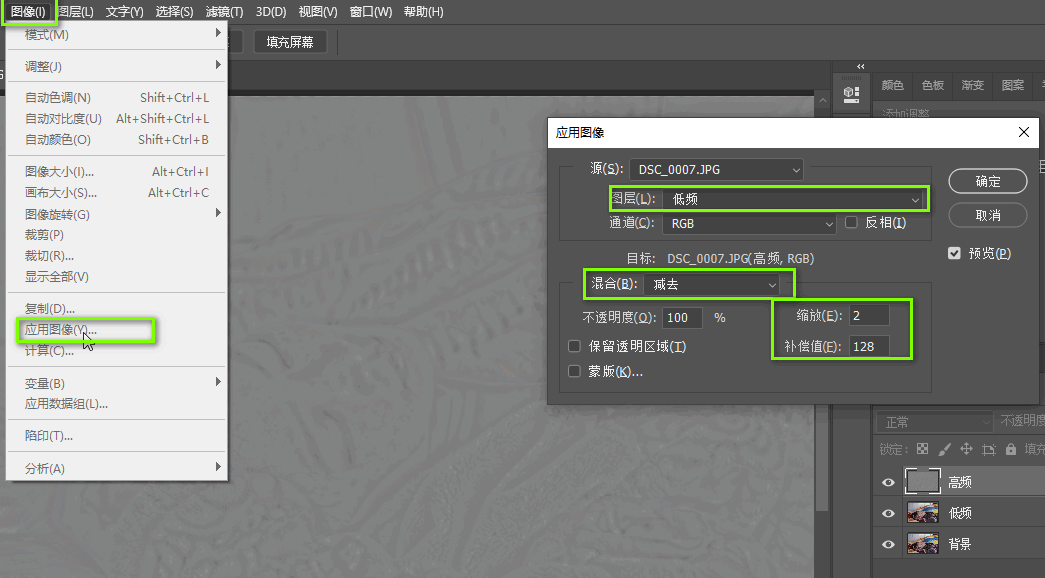Open the 图像(I) menu

[29, 12]
